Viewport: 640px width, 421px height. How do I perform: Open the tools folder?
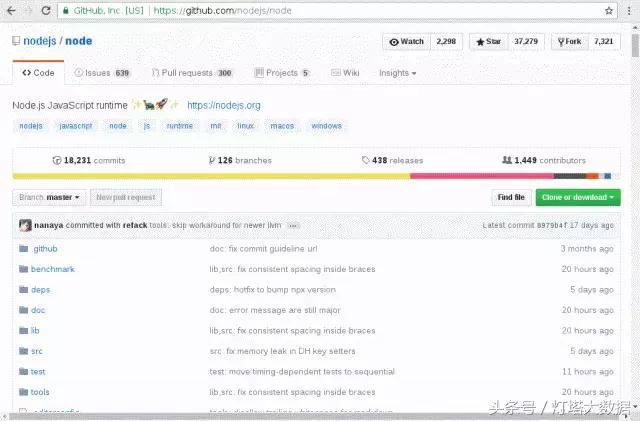[40, 392]
